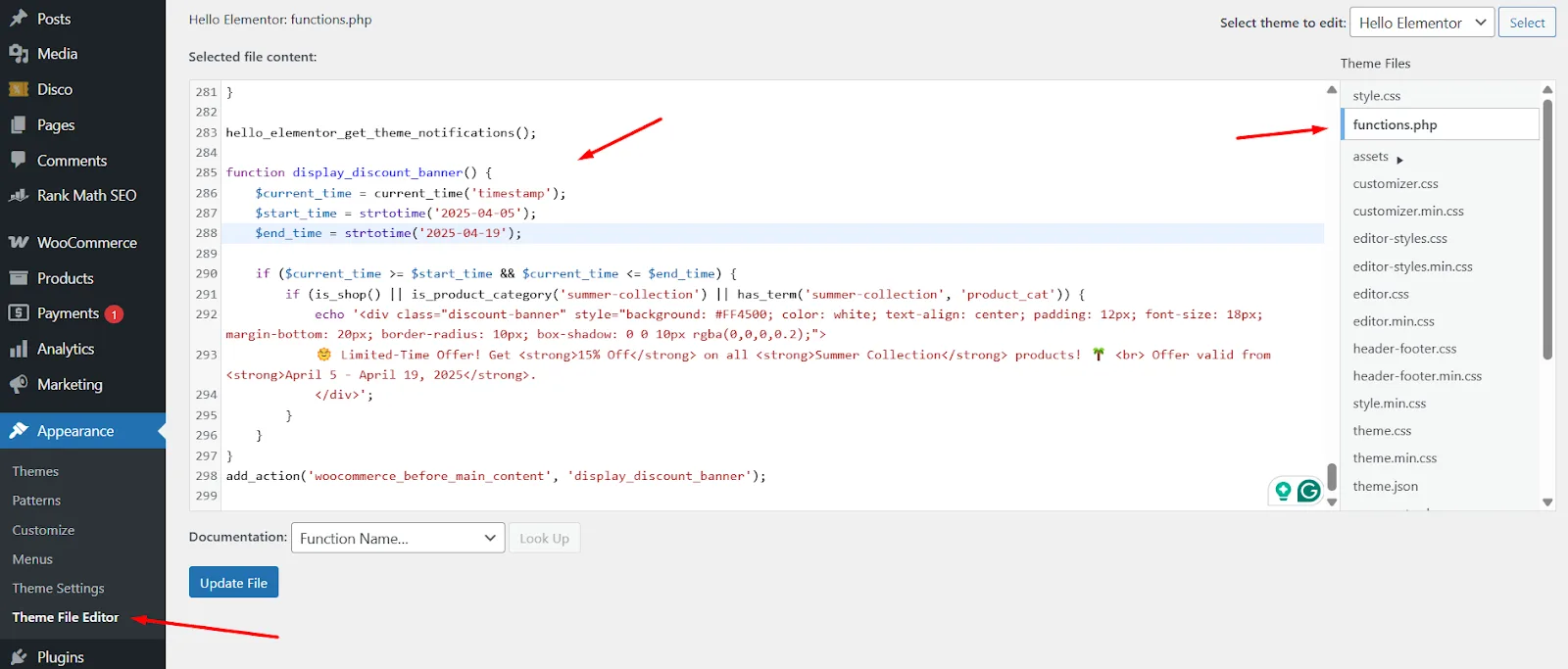The image size is (1568, 669).
Task: Click the theme files list scrollbar
Action: point(1547,229)
